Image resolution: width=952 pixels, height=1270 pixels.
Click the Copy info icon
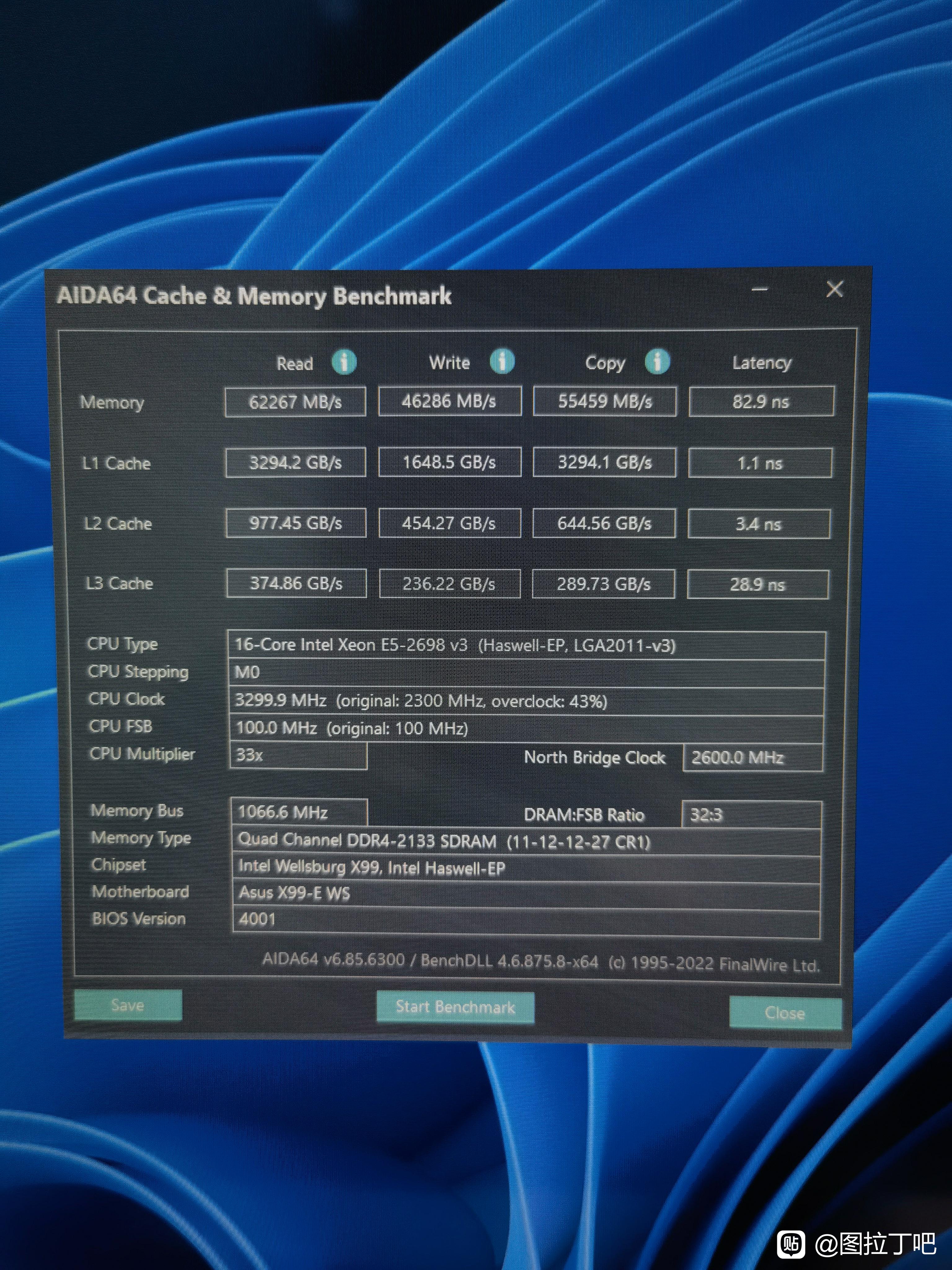pos(657,362)
